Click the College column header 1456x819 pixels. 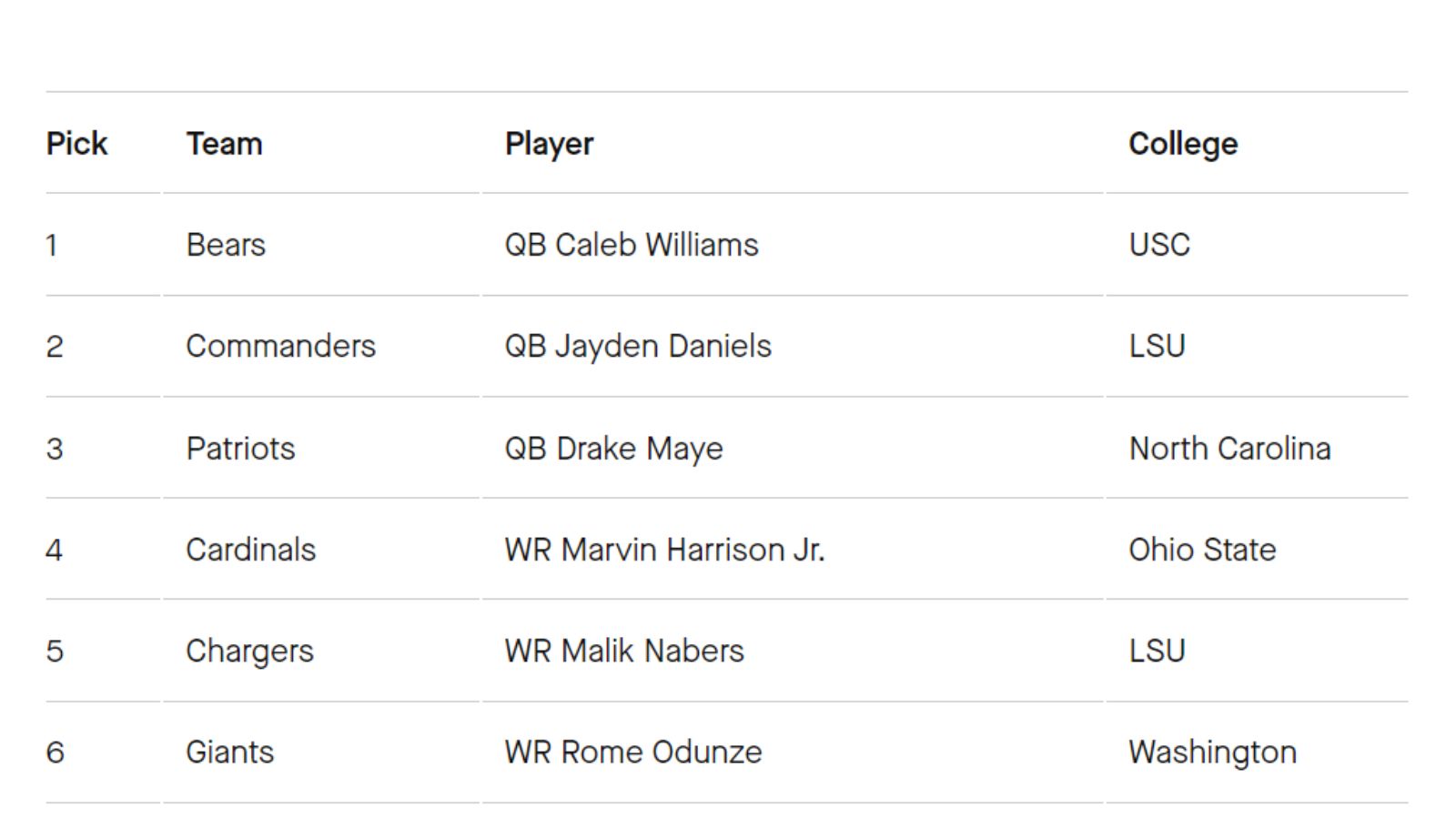[x=1182, y=144]
